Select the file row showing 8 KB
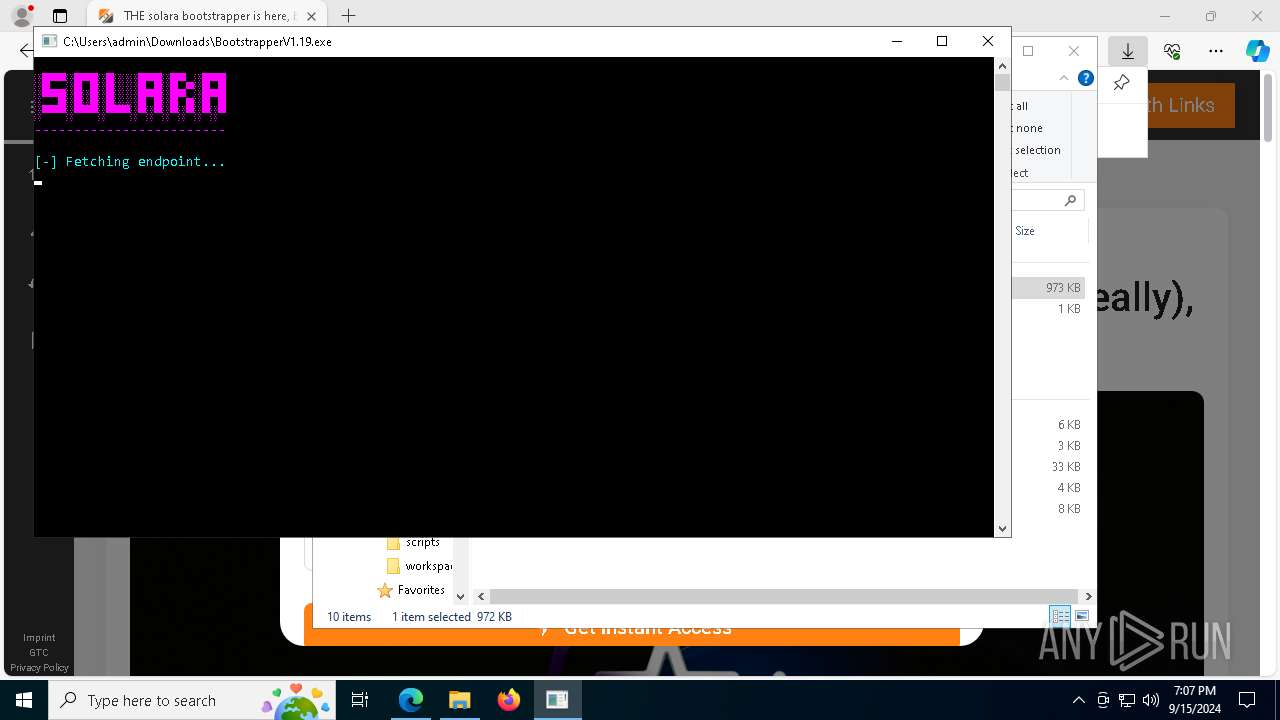Screen dimensions: 1280x720 tap(1048, 509)
